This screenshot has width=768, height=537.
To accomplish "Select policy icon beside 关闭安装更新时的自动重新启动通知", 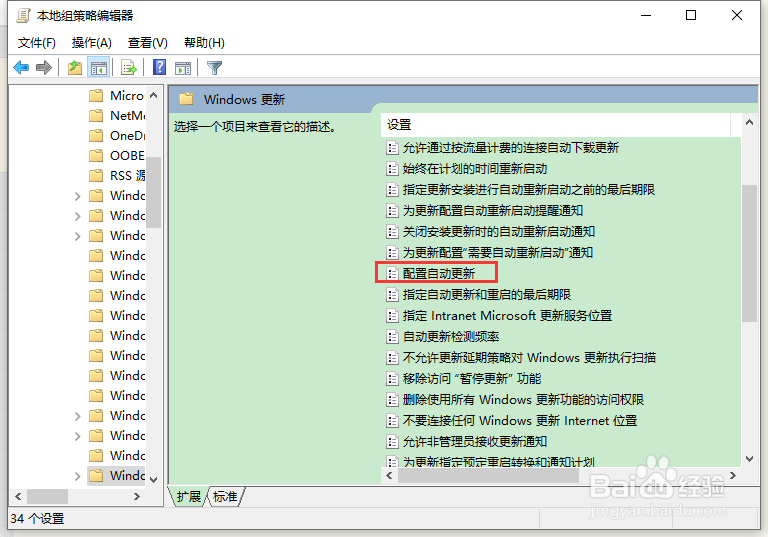I will point(392,231).
